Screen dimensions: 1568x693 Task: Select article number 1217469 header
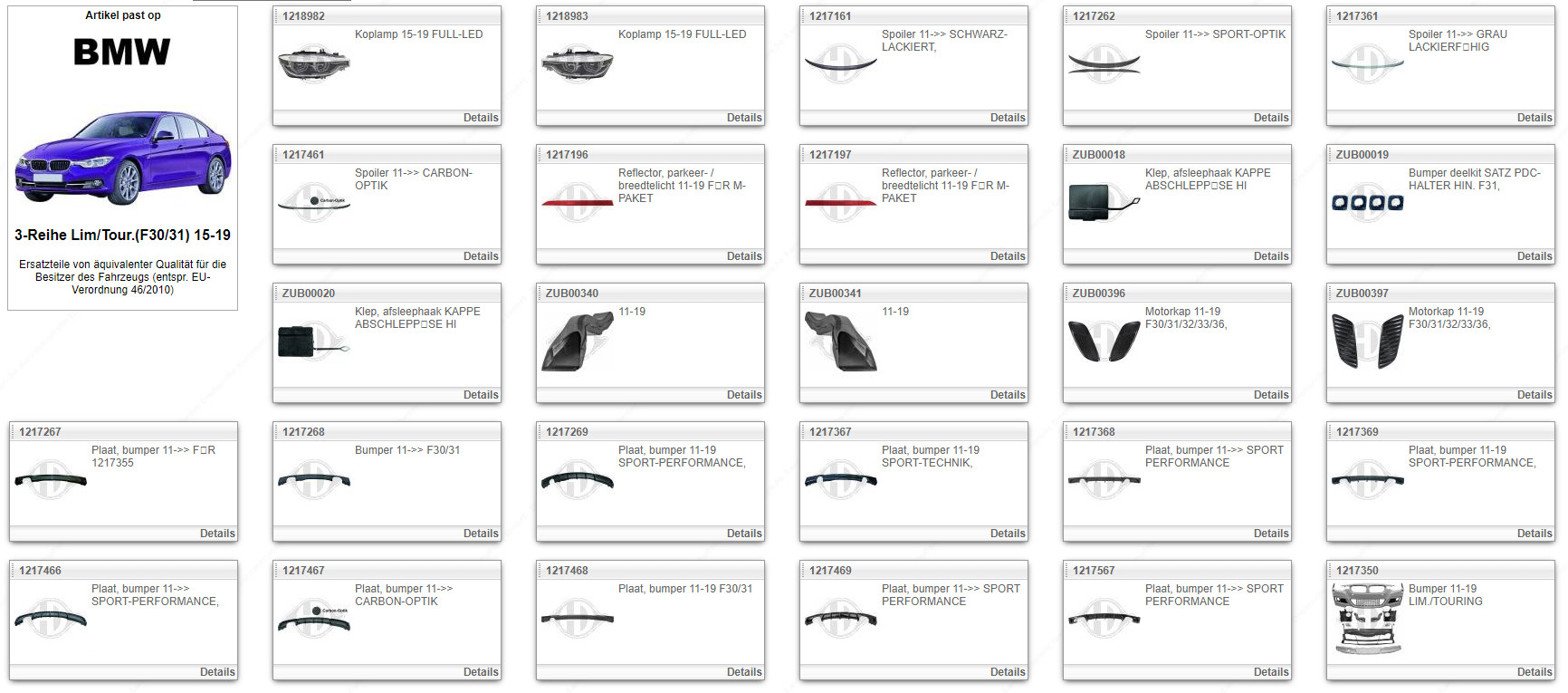click(x=830, y=571)
